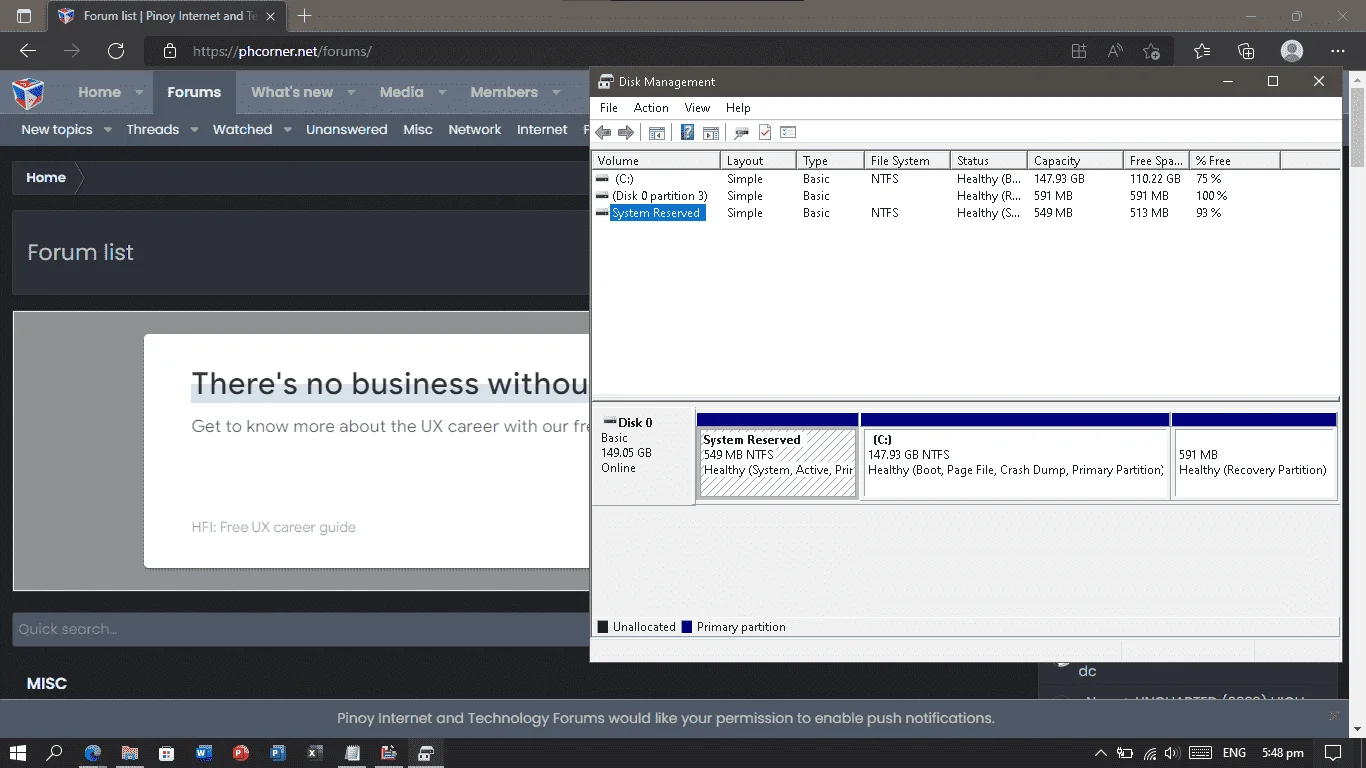1366x768 pixels.
Task: Open a new browser tab
Action: 305,16
